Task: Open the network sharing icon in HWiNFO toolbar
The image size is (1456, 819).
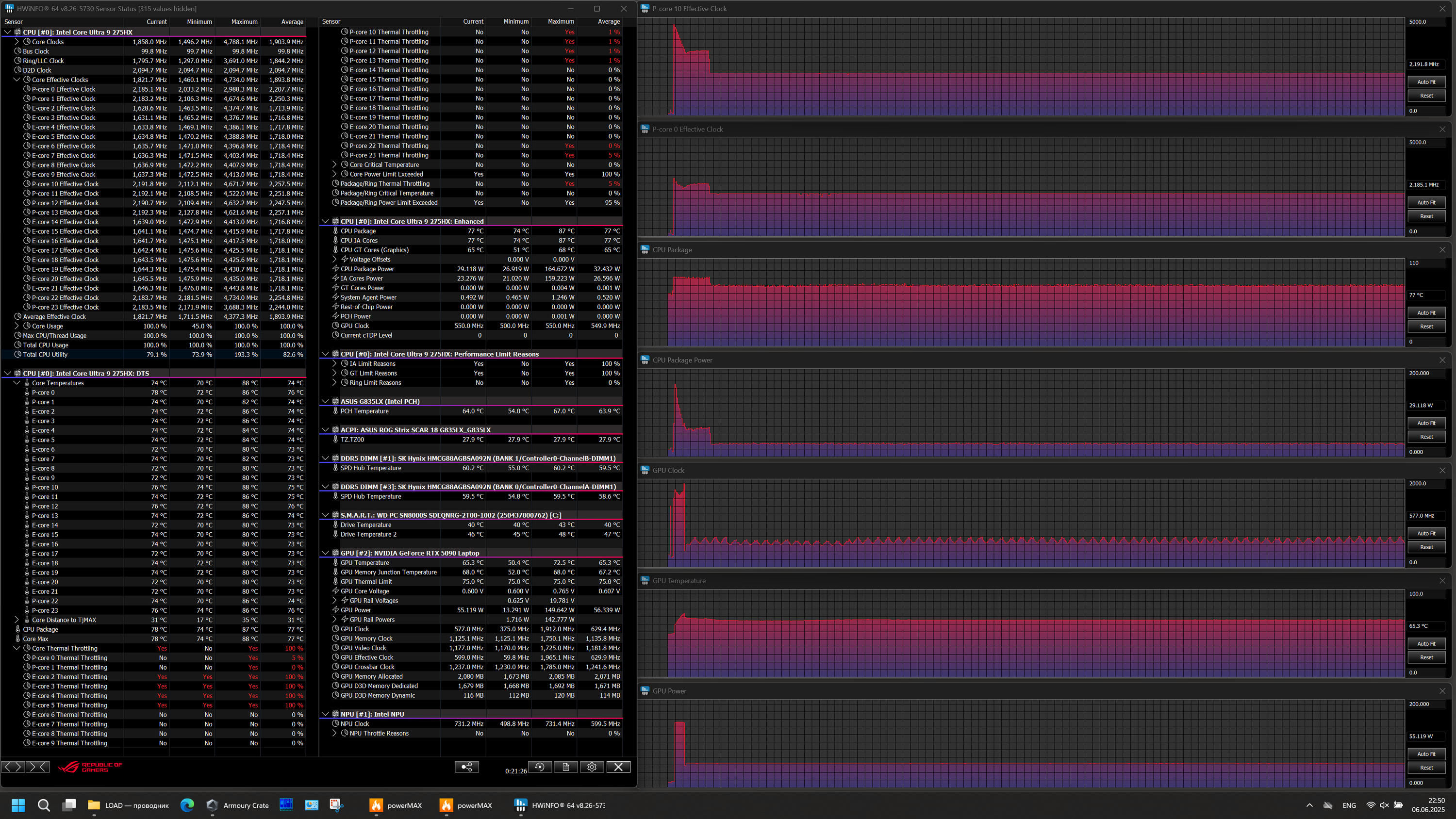Action: 466,767
